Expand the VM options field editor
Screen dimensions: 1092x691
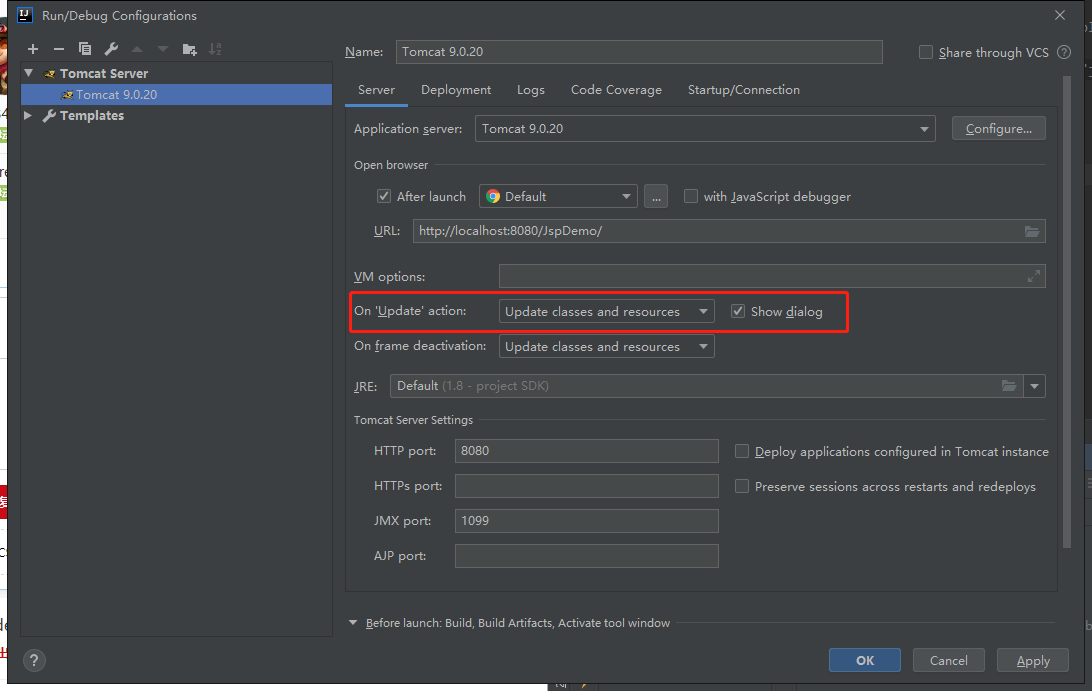[1034, 277]
